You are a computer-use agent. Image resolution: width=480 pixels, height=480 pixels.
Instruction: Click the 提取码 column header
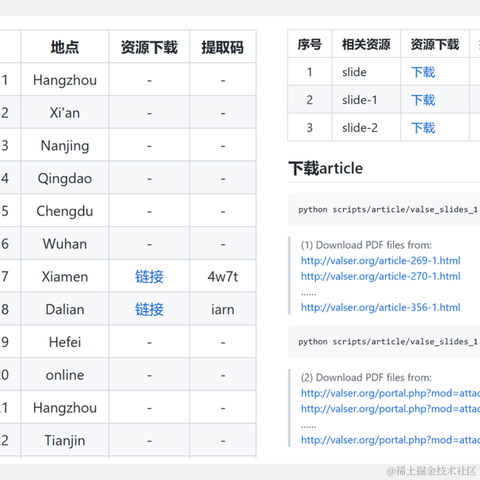[x=223, y=47]
